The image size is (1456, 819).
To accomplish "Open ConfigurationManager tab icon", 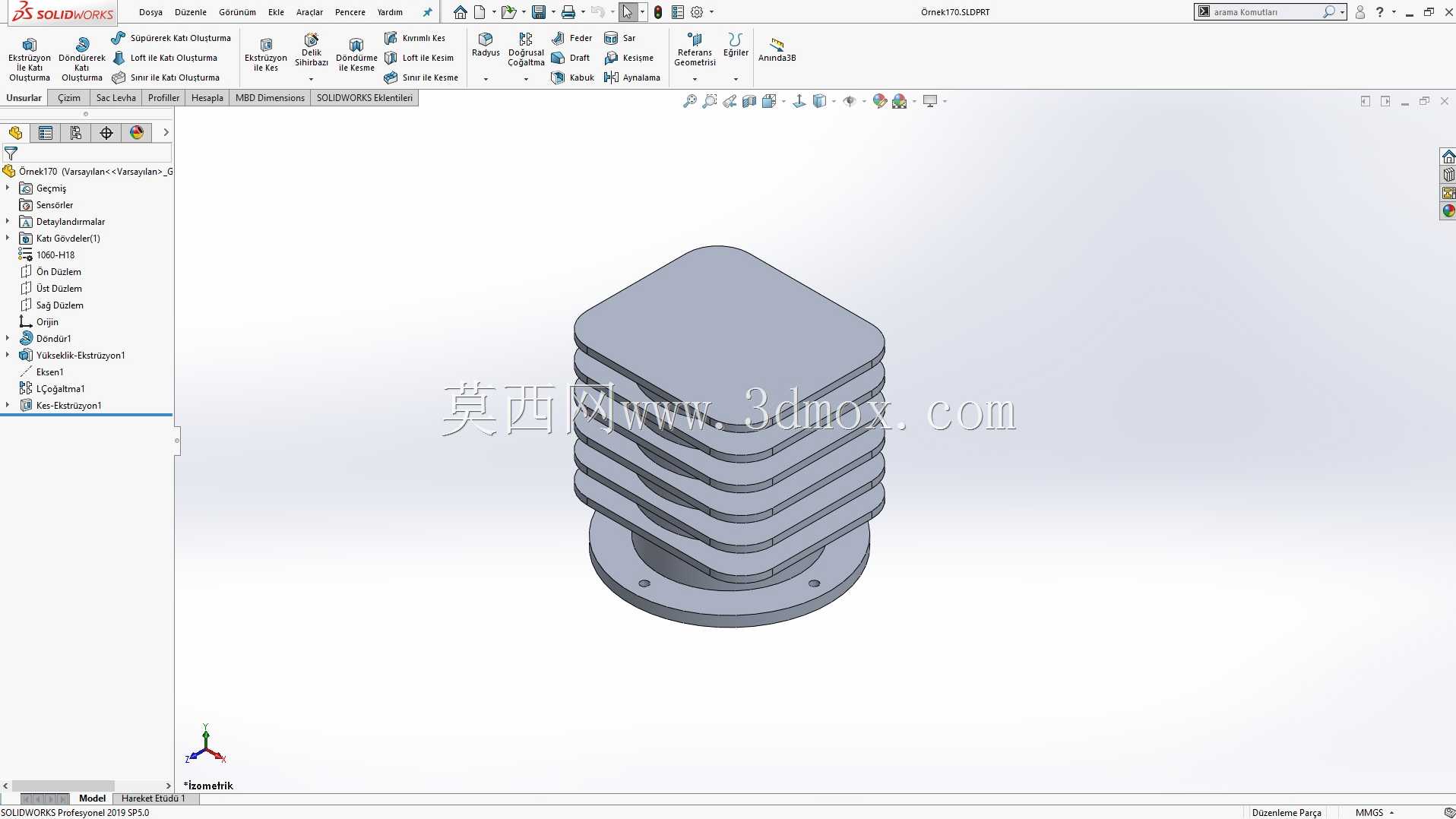I will [76, 133].
